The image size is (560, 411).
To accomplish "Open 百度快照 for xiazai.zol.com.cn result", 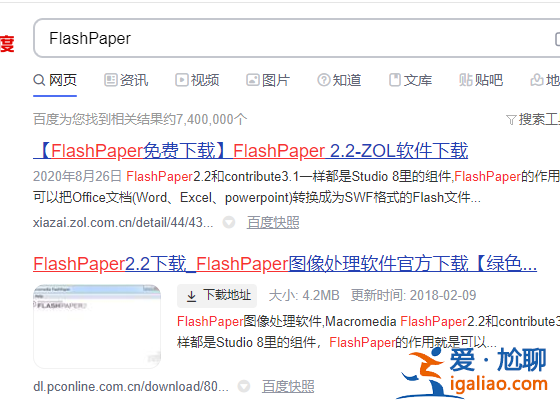I will coord(273,222).
